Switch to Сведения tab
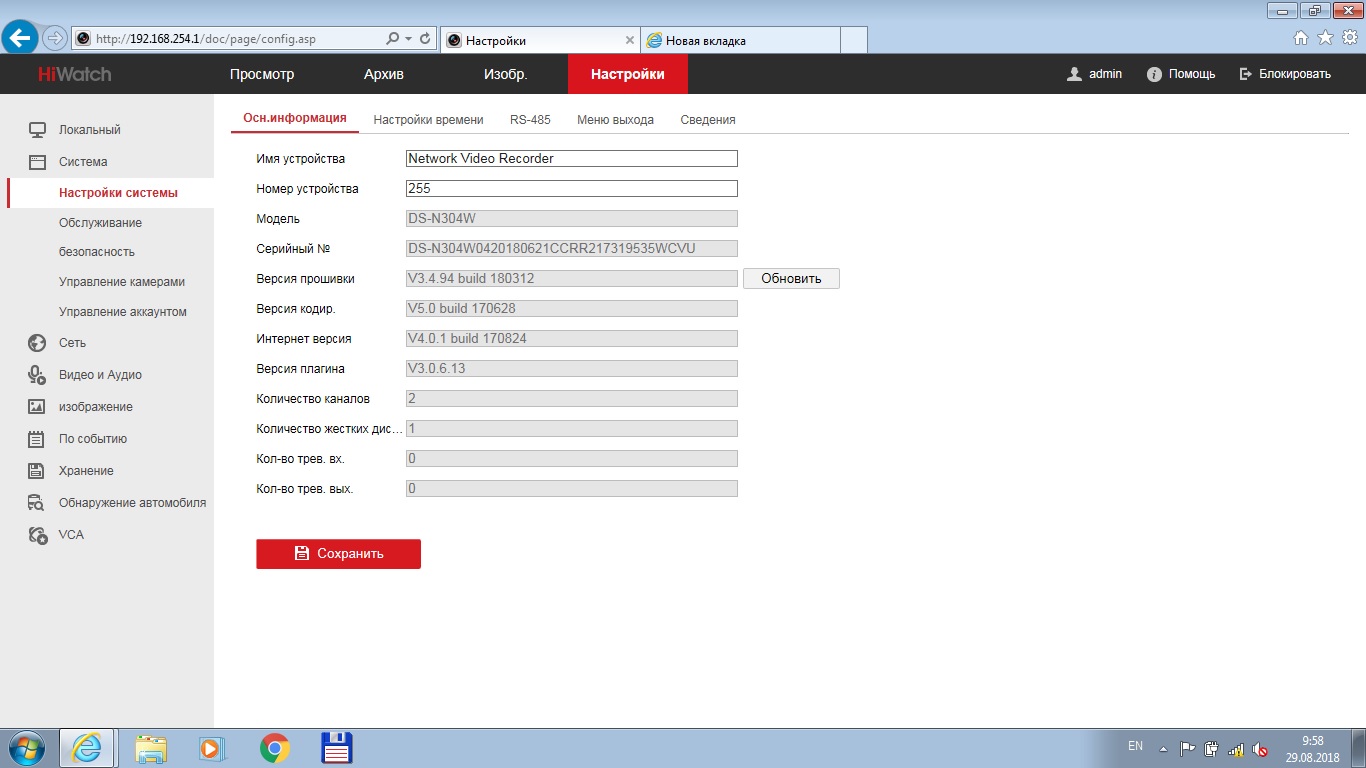The height and width of the screenshot is (768, 1366). click(x=708, y=120)
